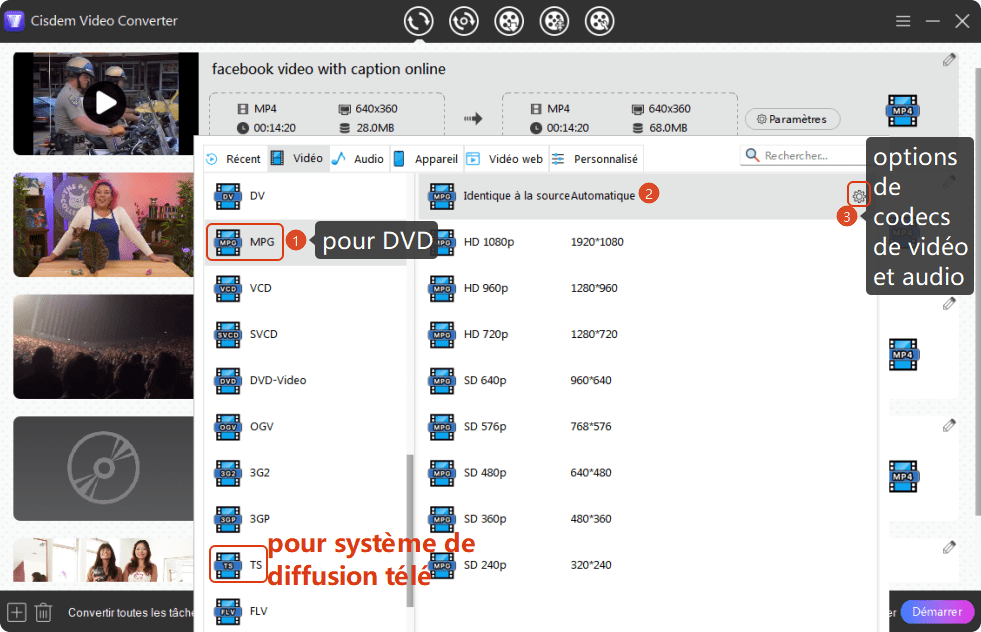Play the first video thumbnail

[105, 103]
